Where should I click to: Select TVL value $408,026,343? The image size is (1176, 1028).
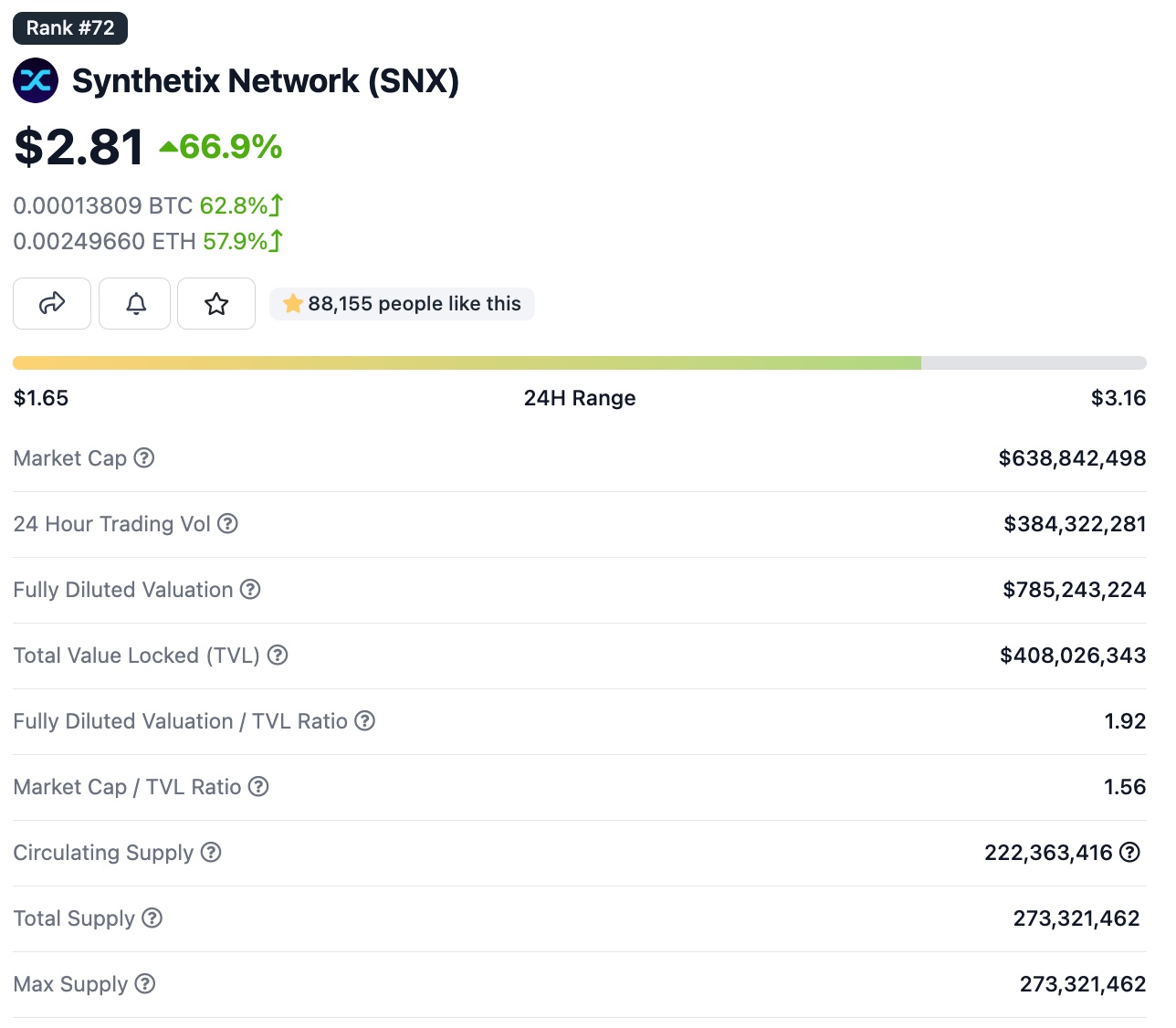click(x=1073, y=655)
